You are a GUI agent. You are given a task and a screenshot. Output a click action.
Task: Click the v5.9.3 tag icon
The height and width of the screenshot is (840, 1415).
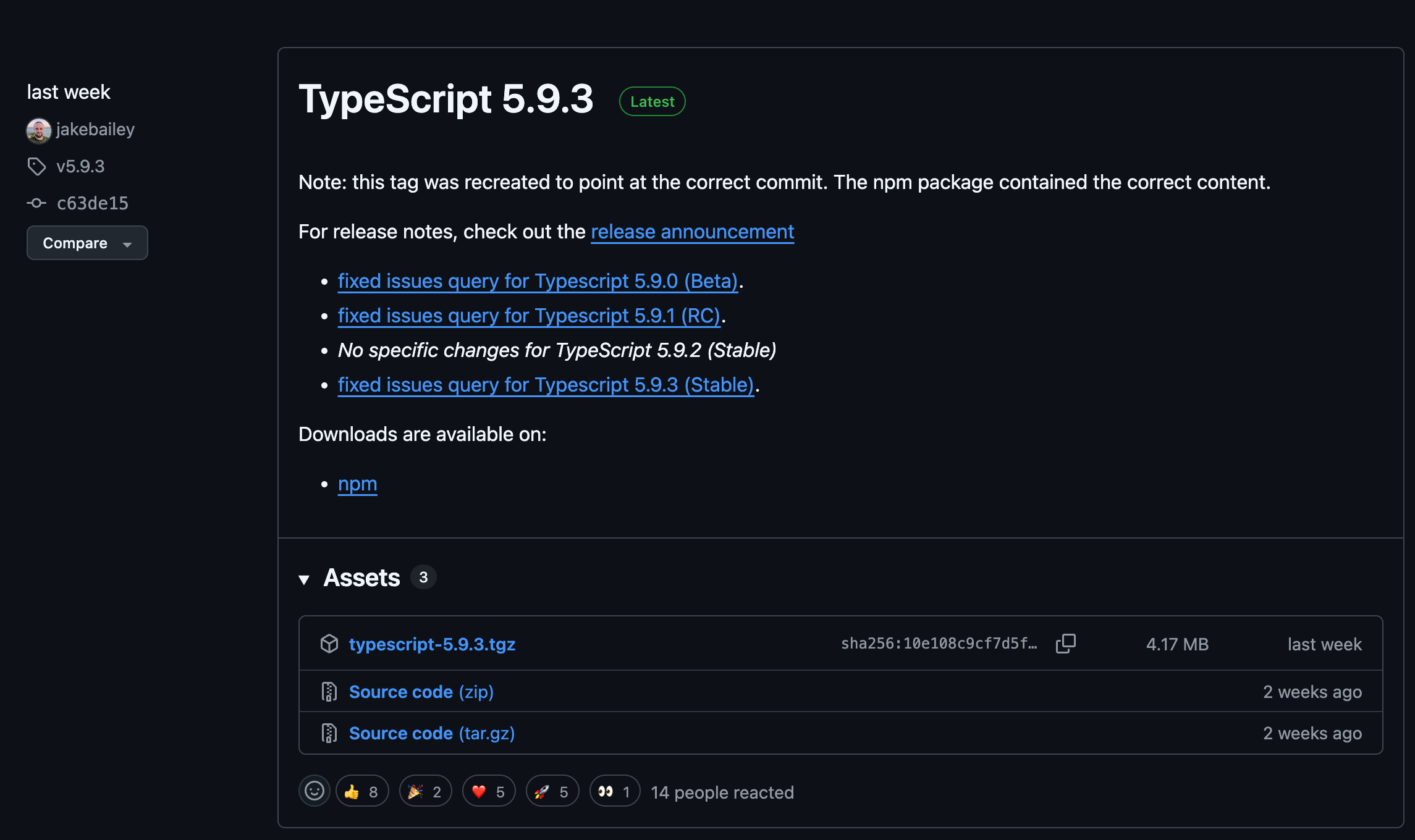pos(37,166)
